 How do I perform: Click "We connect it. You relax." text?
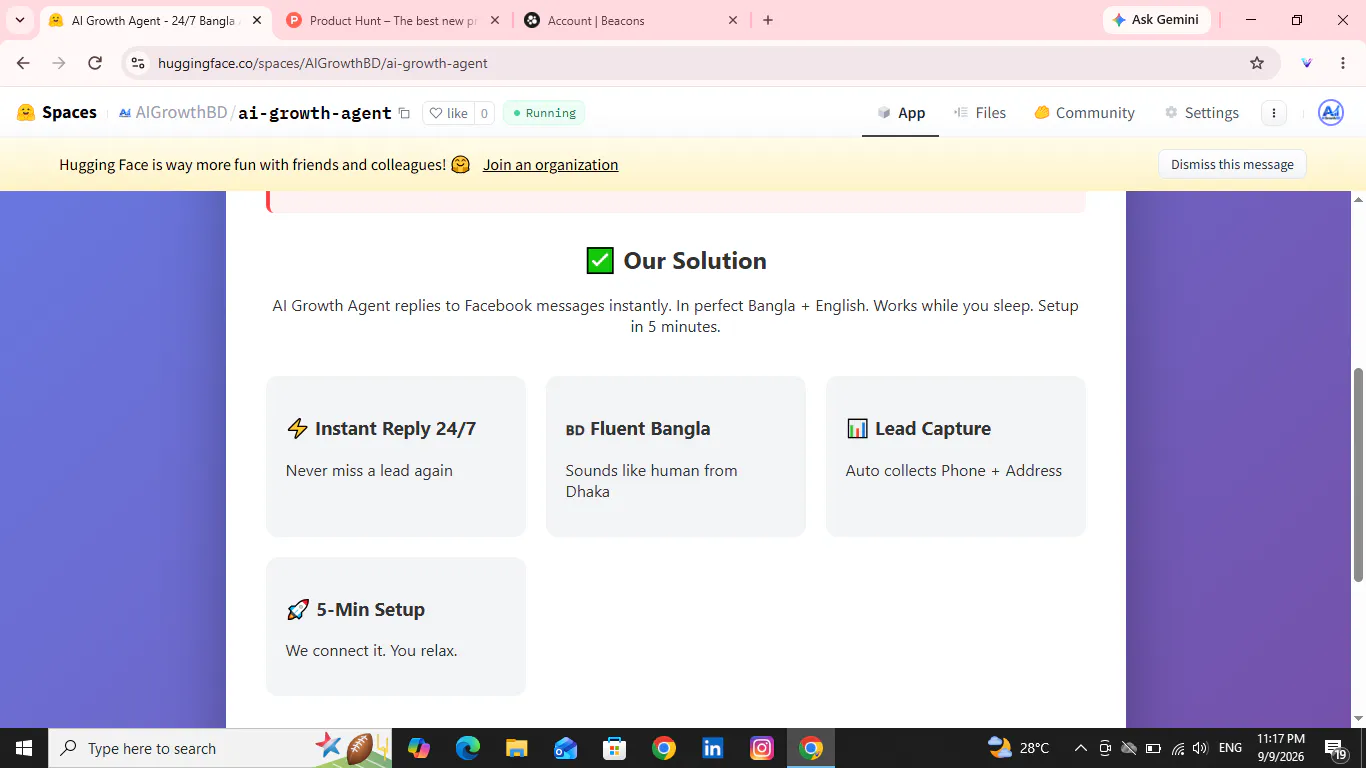tap(371, 651)
